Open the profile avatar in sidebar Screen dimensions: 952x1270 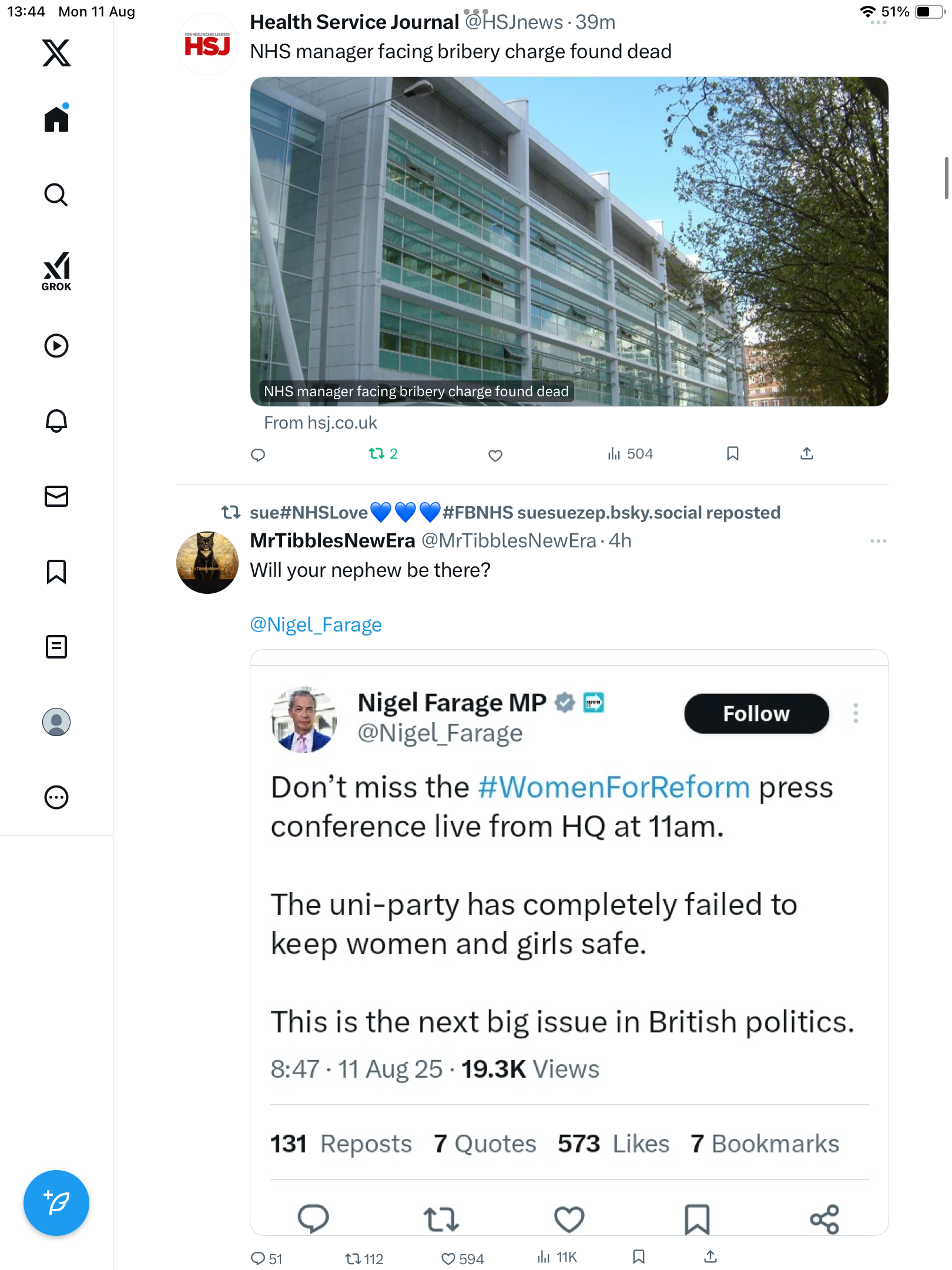(56, 722)
